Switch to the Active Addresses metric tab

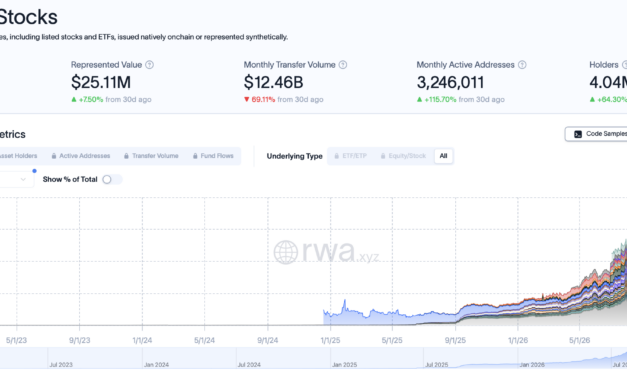81,156
